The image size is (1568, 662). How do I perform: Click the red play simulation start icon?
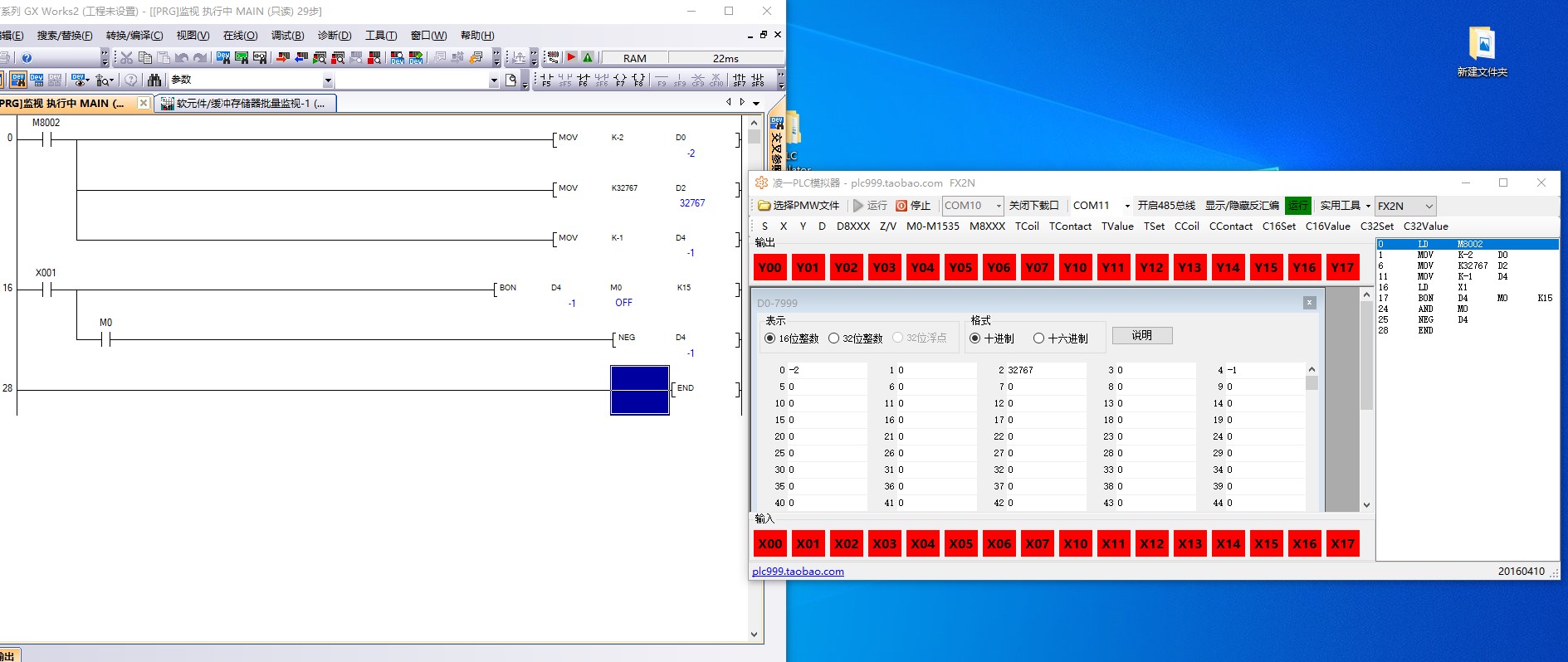tap(571, 58)
